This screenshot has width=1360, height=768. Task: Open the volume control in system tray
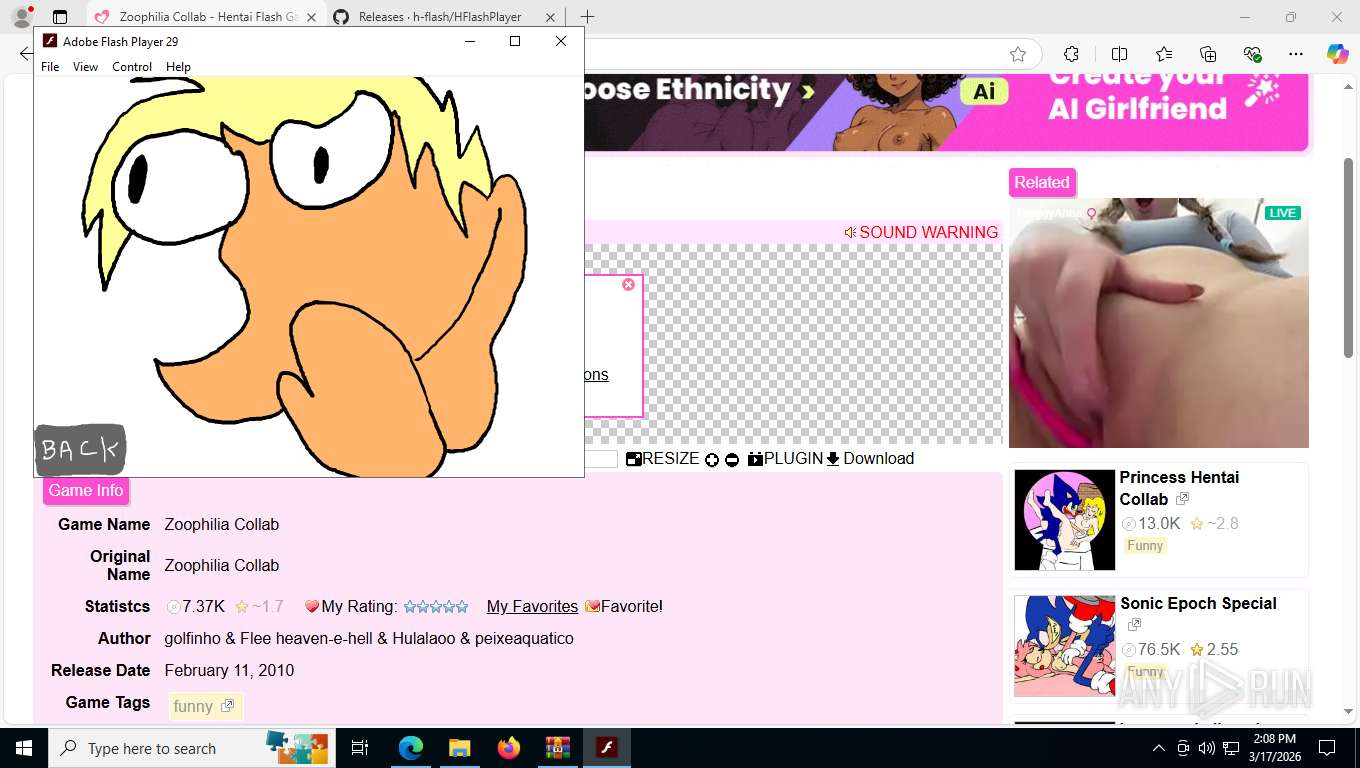[1207, 748]
